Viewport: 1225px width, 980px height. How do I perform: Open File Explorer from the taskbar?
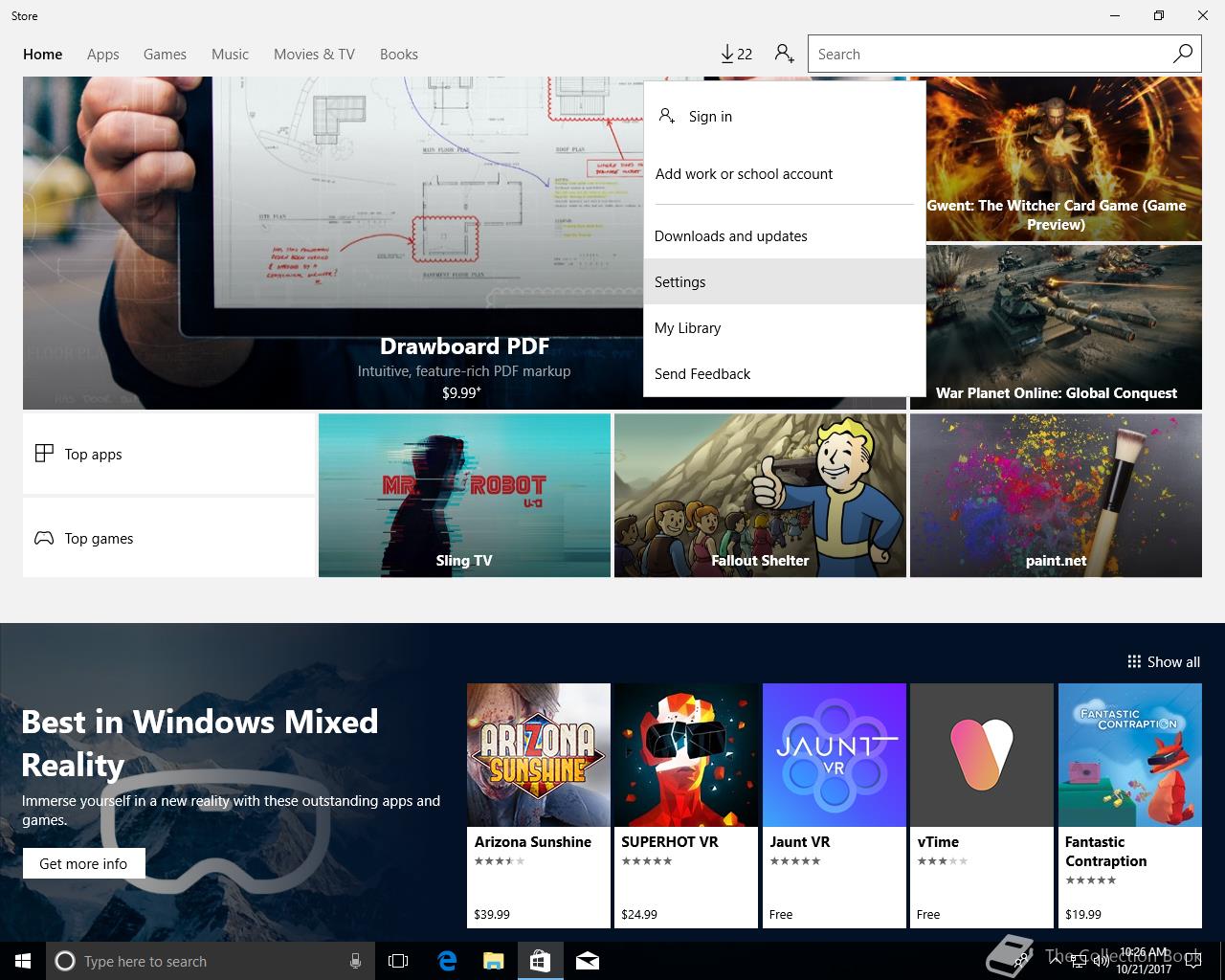(493, 961)
